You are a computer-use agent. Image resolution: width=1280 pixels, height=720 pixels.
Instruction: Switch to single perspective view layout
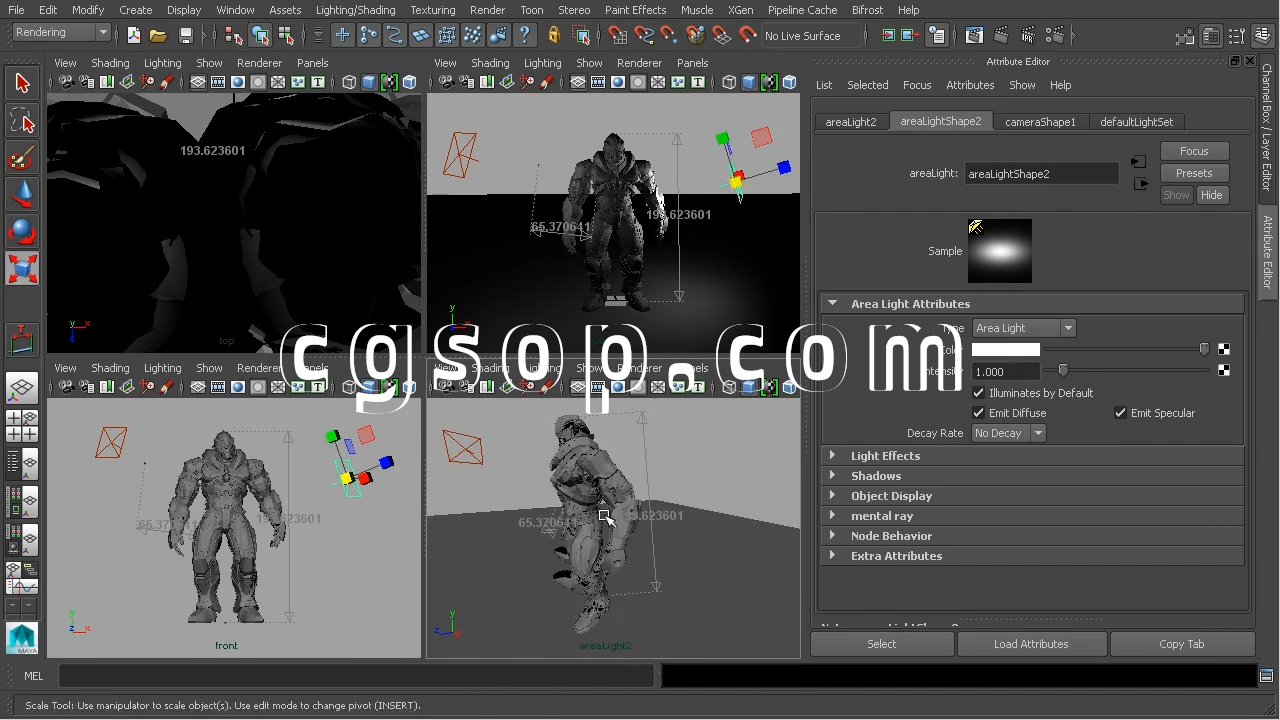(x=22, y=388)
